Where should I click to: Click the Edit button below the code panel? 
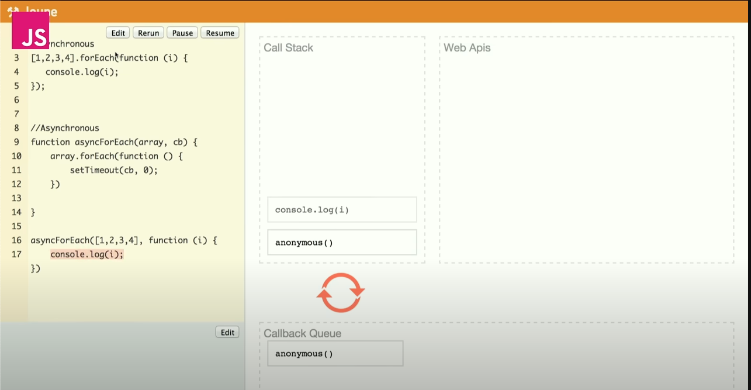point(228,333)
